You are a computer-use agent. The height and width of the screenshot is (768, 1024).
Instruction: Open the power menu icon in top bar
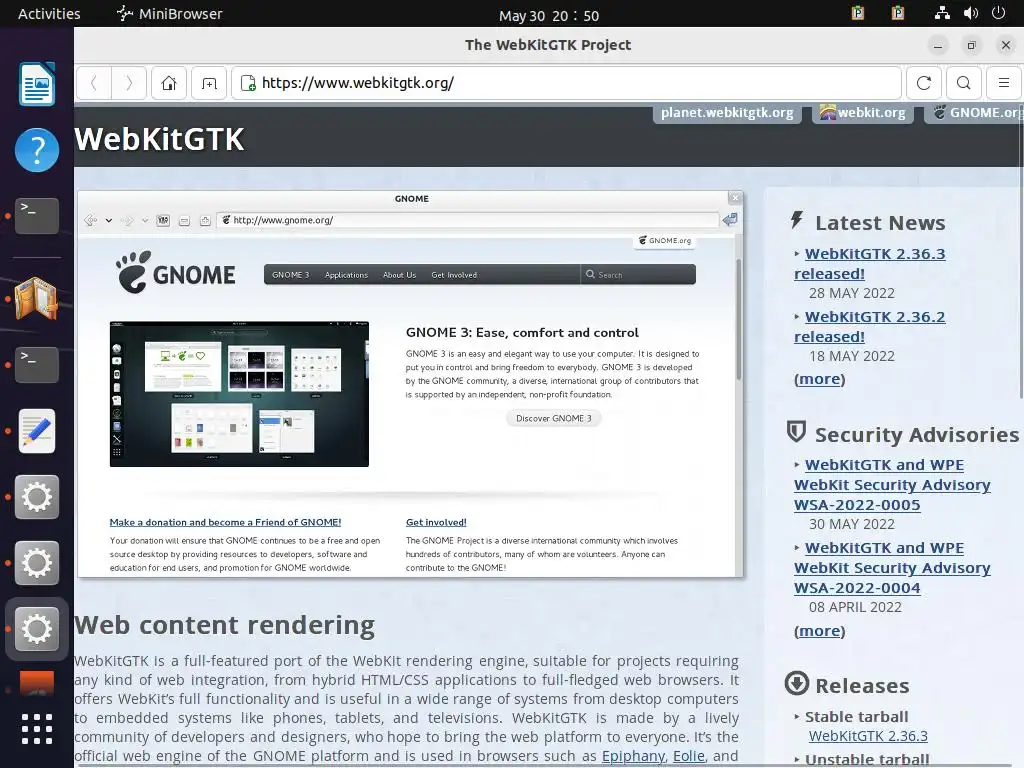pyautogui.click(x=999, y=13)
